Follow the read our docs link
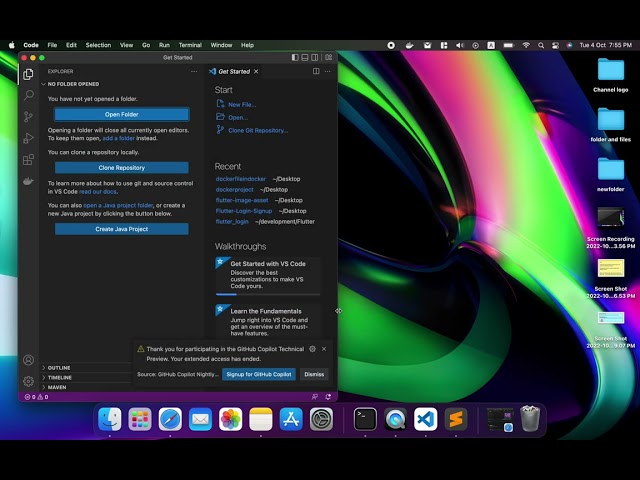The width and height of the screenshot is (640, 480). coord(98,191)
